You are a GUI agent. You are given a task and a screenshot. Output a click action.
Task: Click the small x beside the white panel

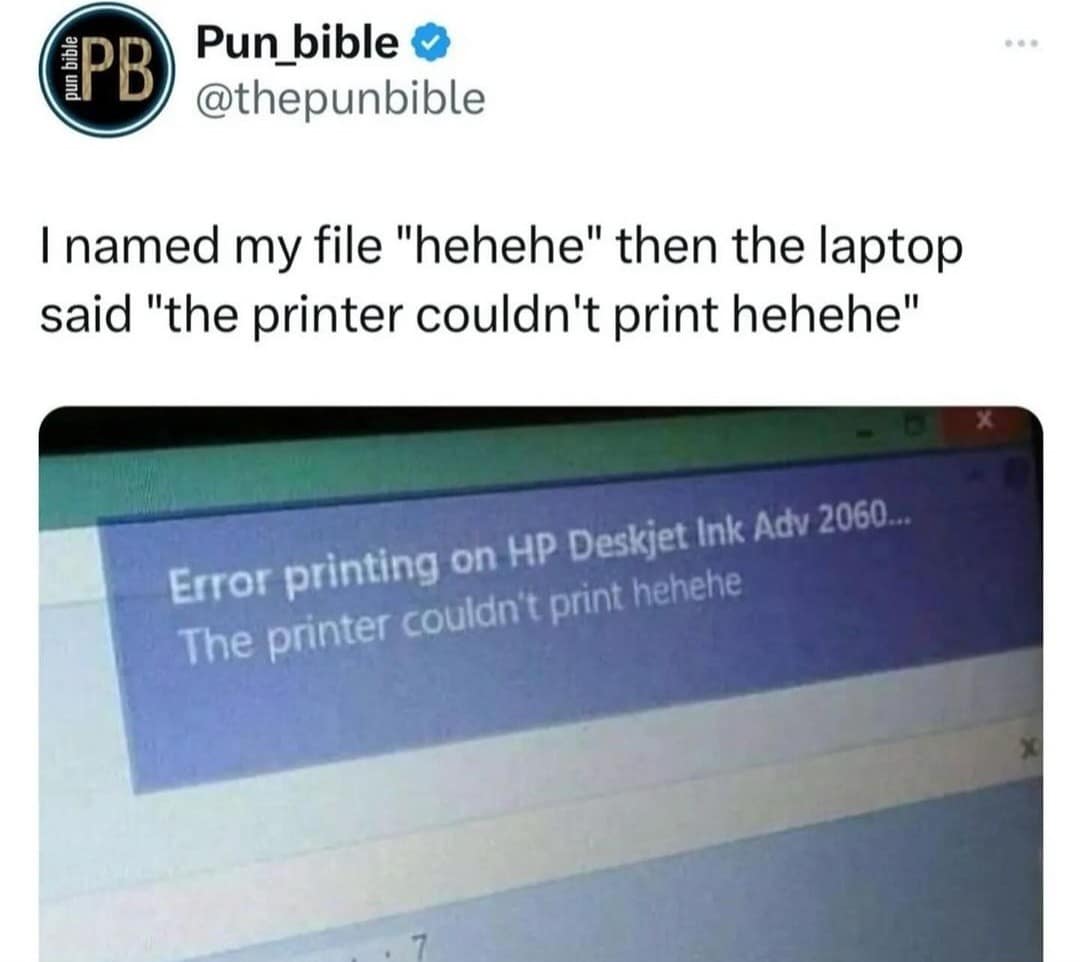[x=1030, y=747]
